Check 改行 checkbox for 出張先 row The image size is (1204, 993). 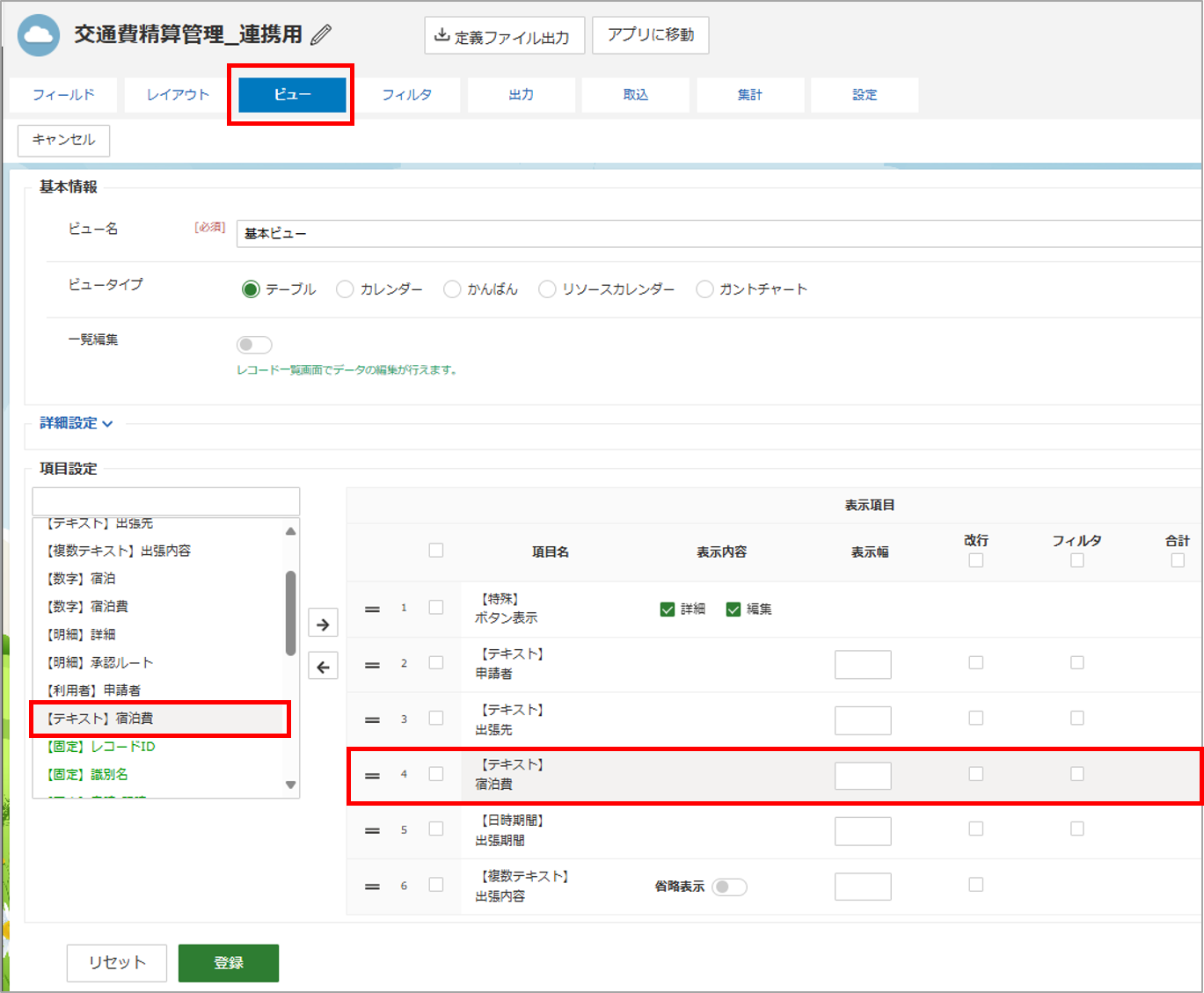tap(976, 719)
